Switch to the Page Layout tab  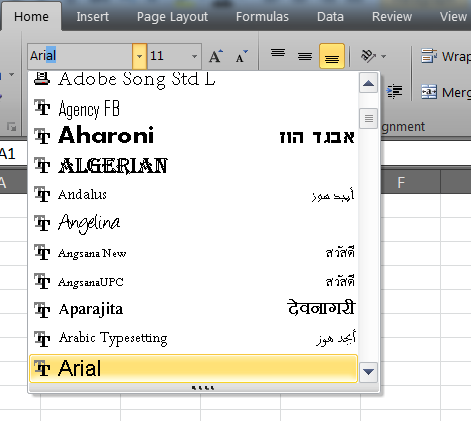click(x=172, y=17)
